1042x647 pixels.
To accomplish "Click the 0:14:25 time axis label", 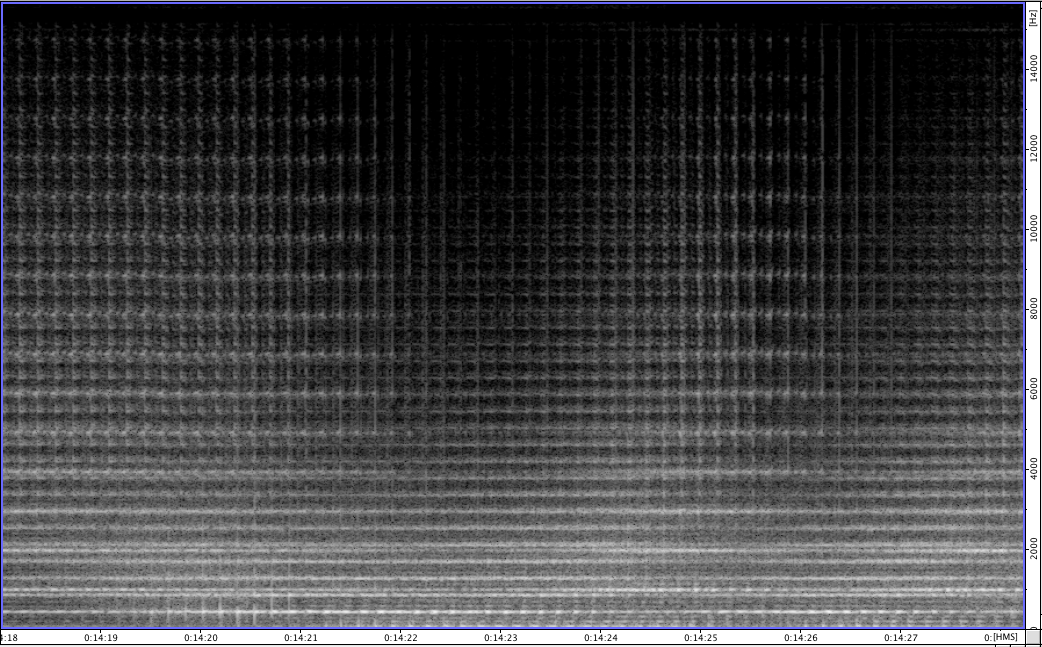I will [700, 638].
